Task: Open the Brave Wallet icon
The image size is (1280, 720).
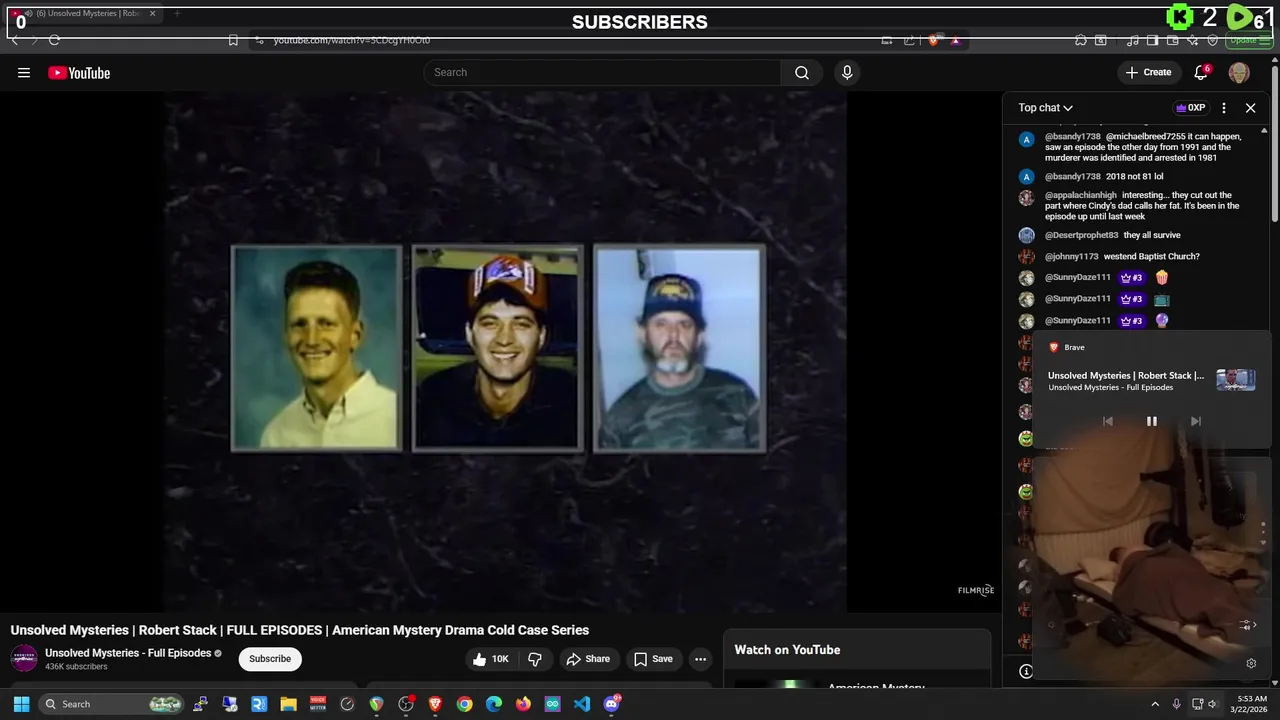Action: click(x=1173, y=40)
